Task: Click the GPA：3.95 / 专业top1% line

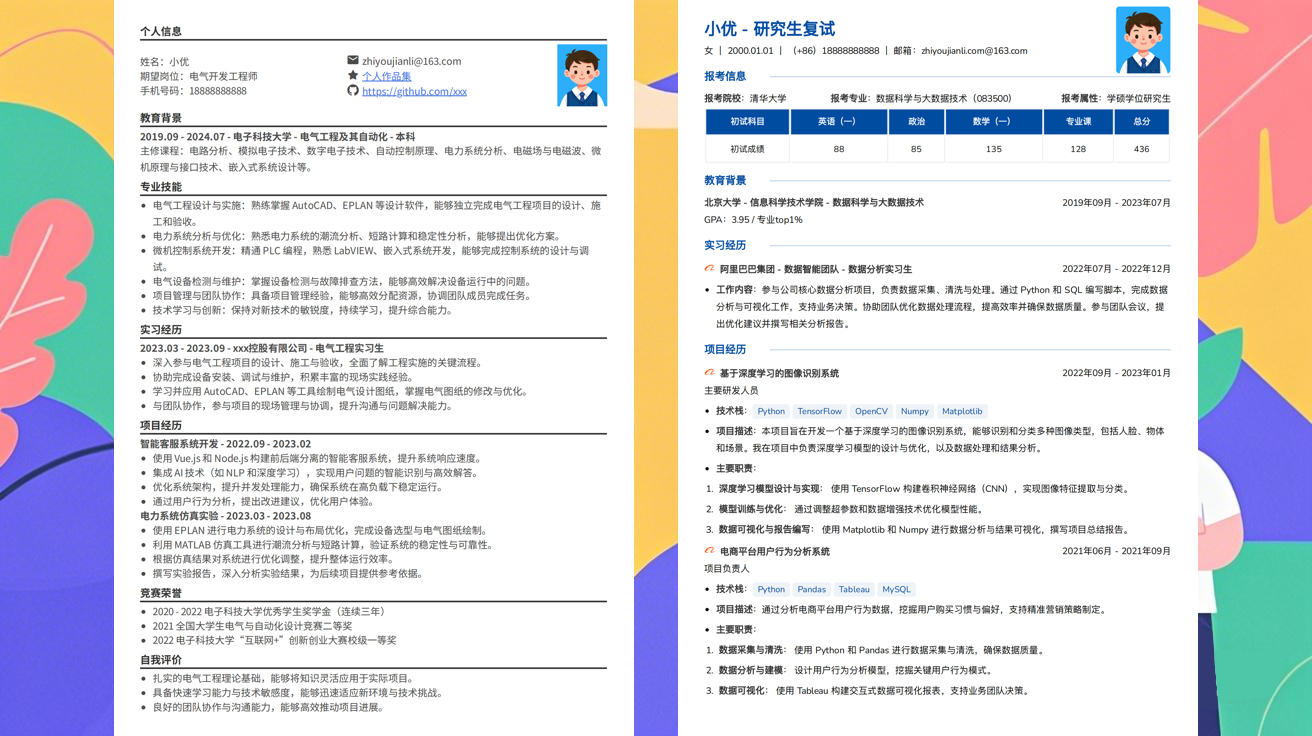Action: point(753,220)
